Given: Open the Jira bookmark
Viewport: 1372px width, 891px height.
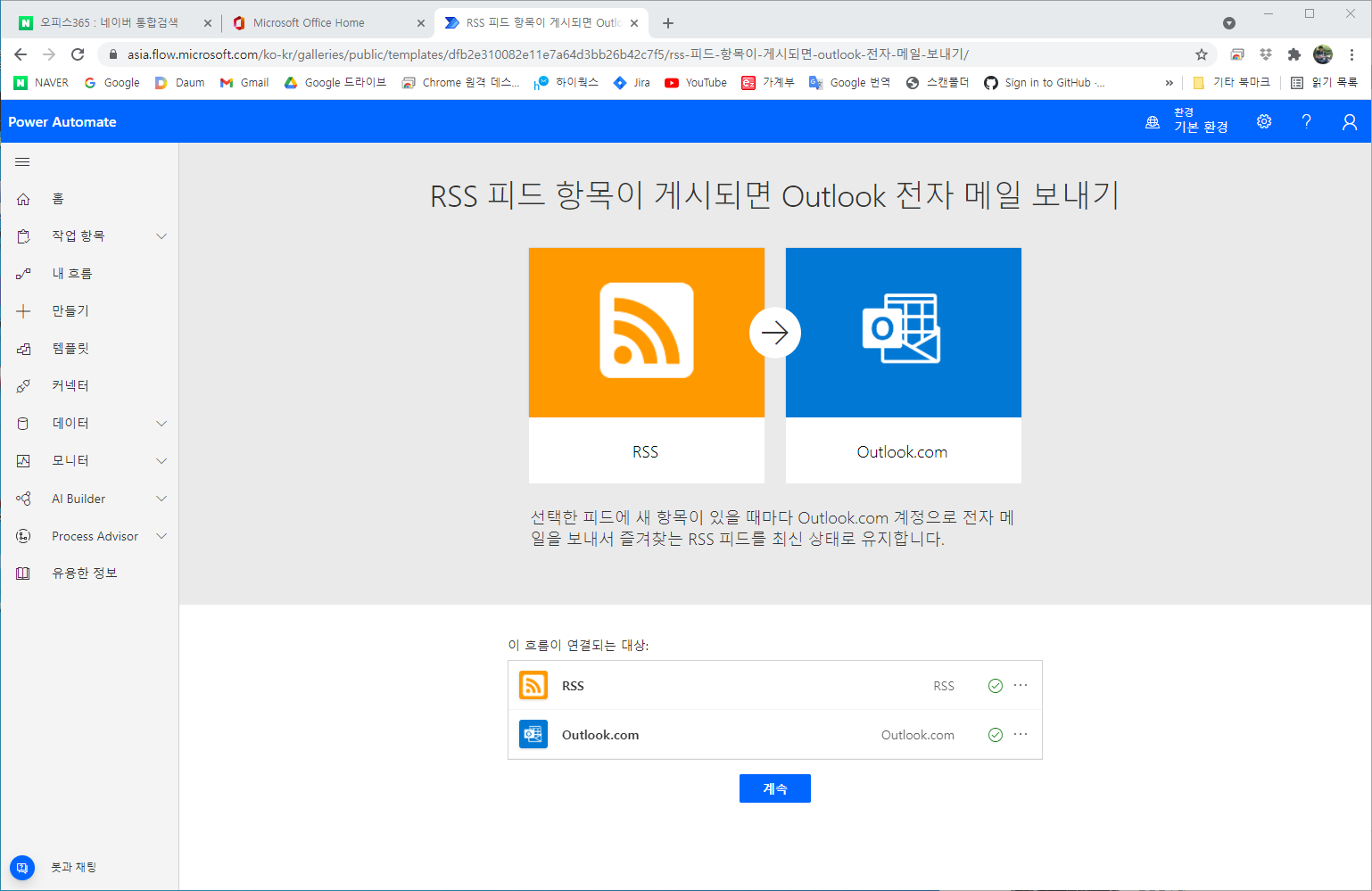Looking at the screenshot, I should (632, 83).
